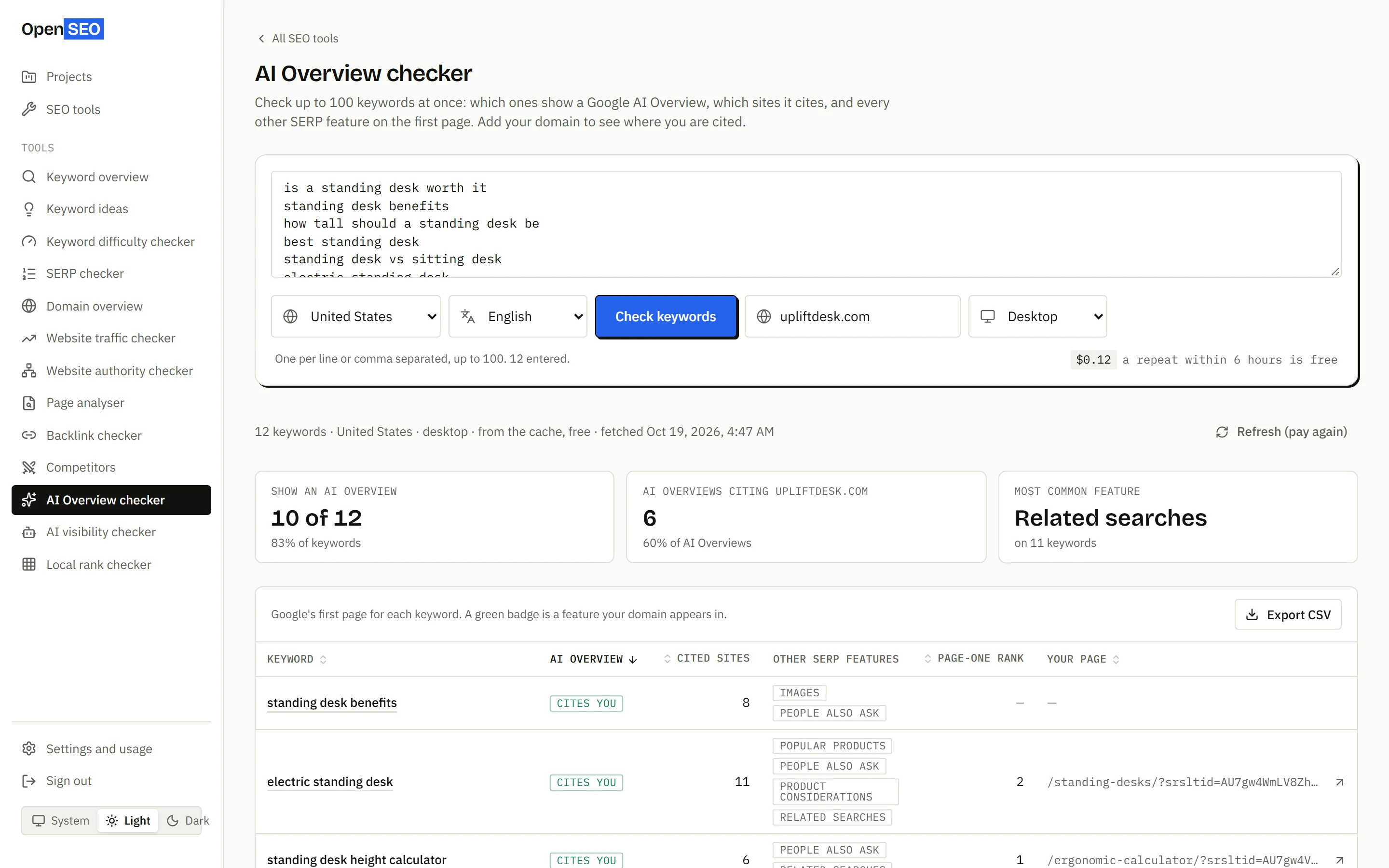Click the SERP checker list icon
Viewport: 1389px width, 868px height.
[x=29, y=274]
